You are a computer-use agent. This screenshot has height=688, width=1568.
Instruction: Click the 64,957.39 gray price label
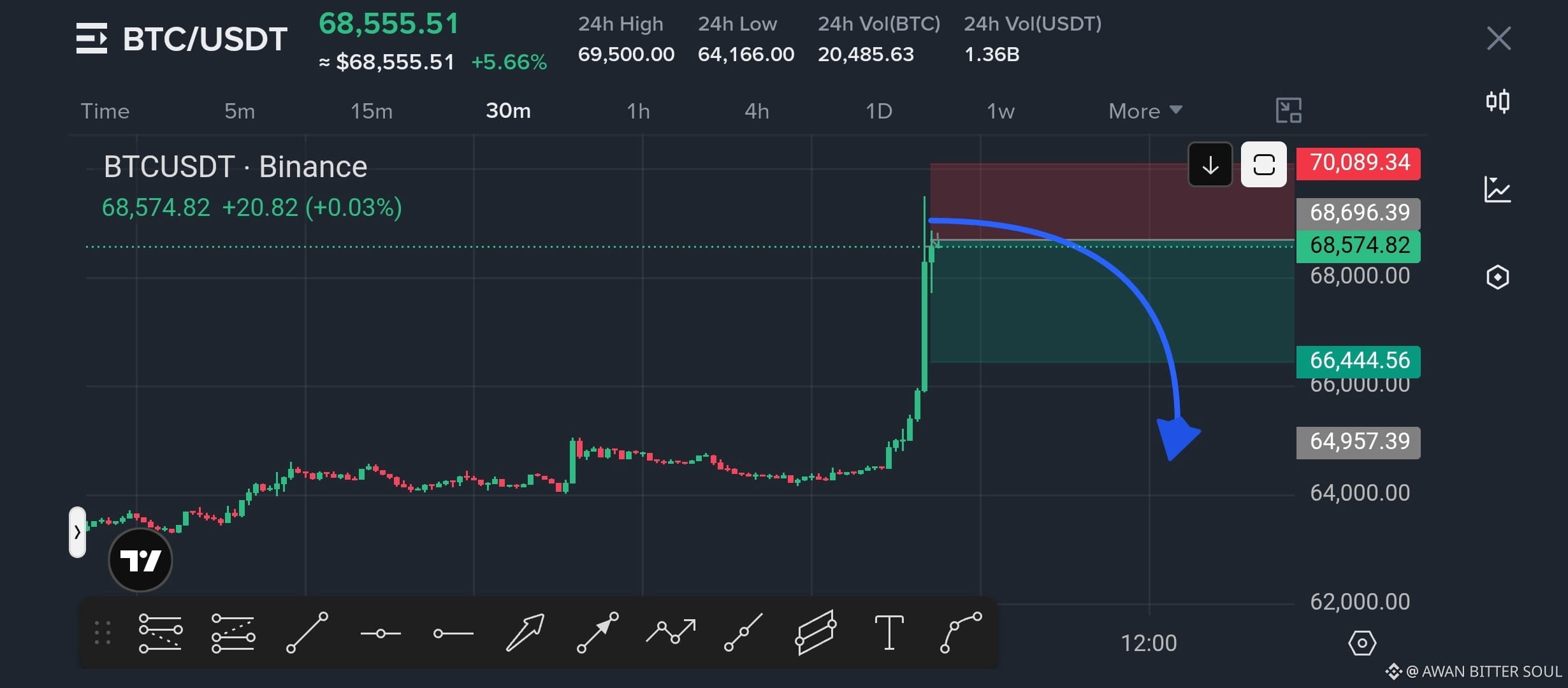(x=1358, y=442)
